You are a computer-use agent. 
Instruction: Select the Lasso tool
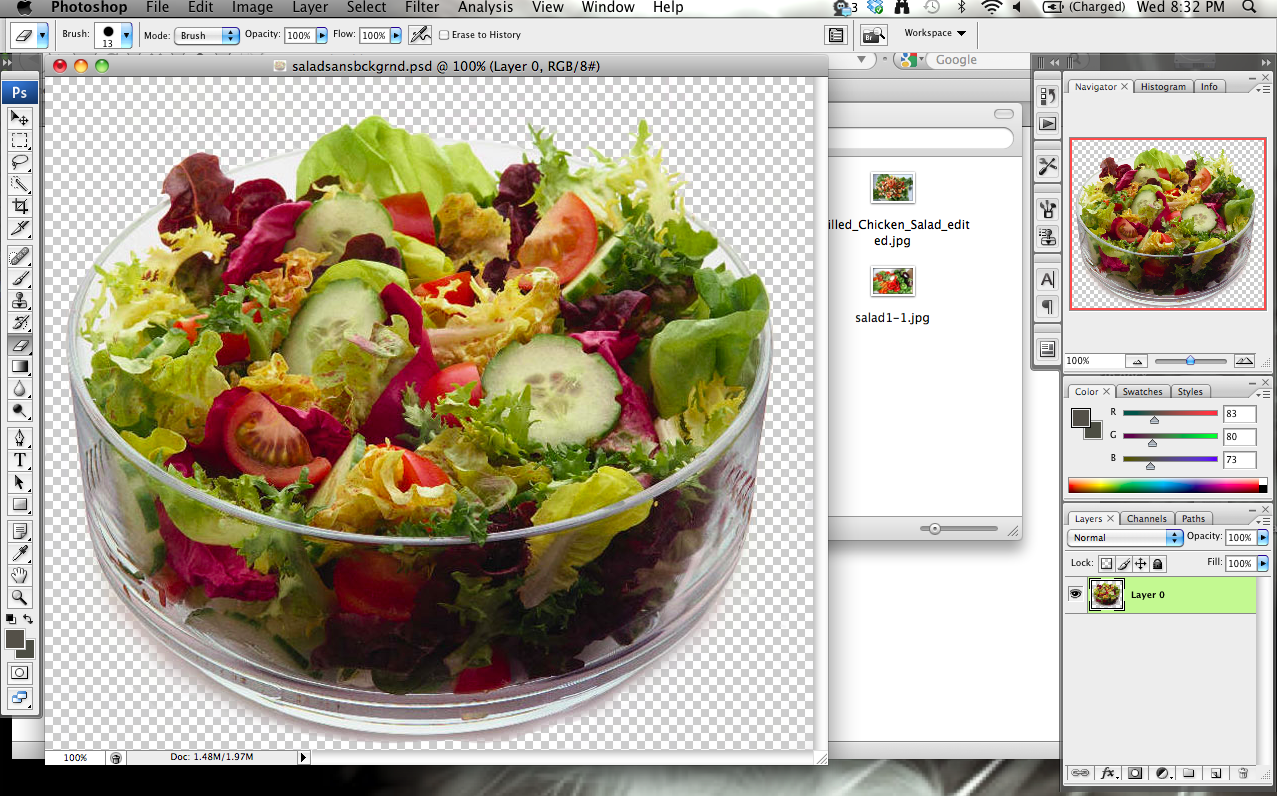tap(20, 162)
